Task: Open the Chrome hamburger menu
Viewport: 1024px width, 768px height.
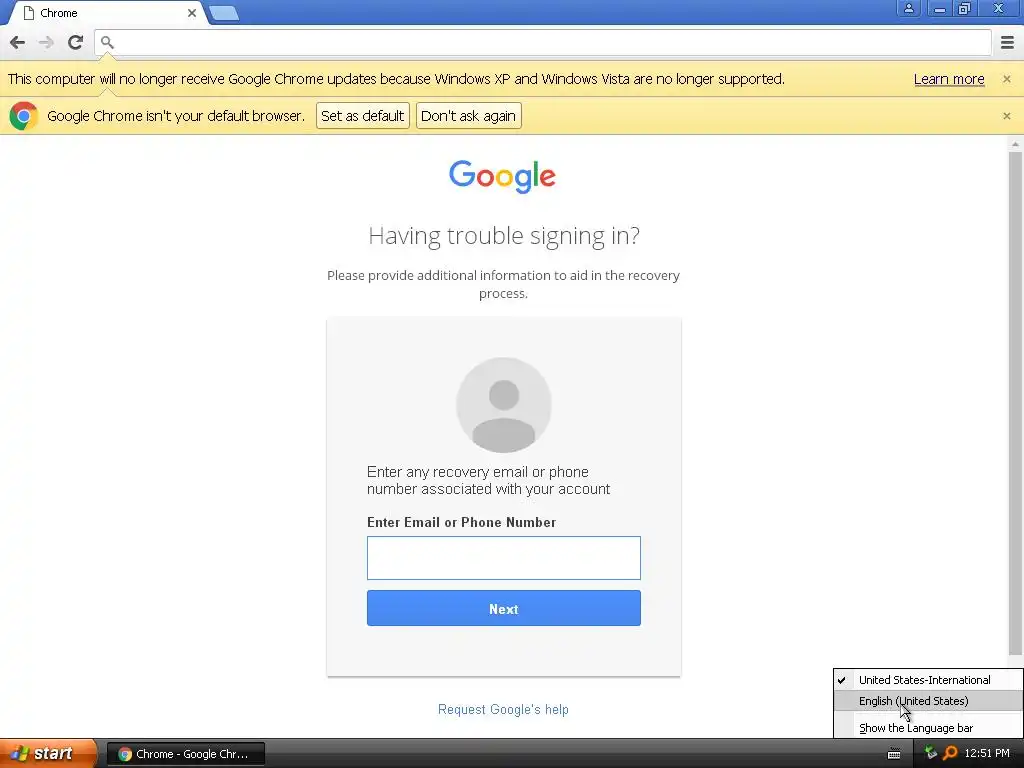Action: tap(1007, 42)
